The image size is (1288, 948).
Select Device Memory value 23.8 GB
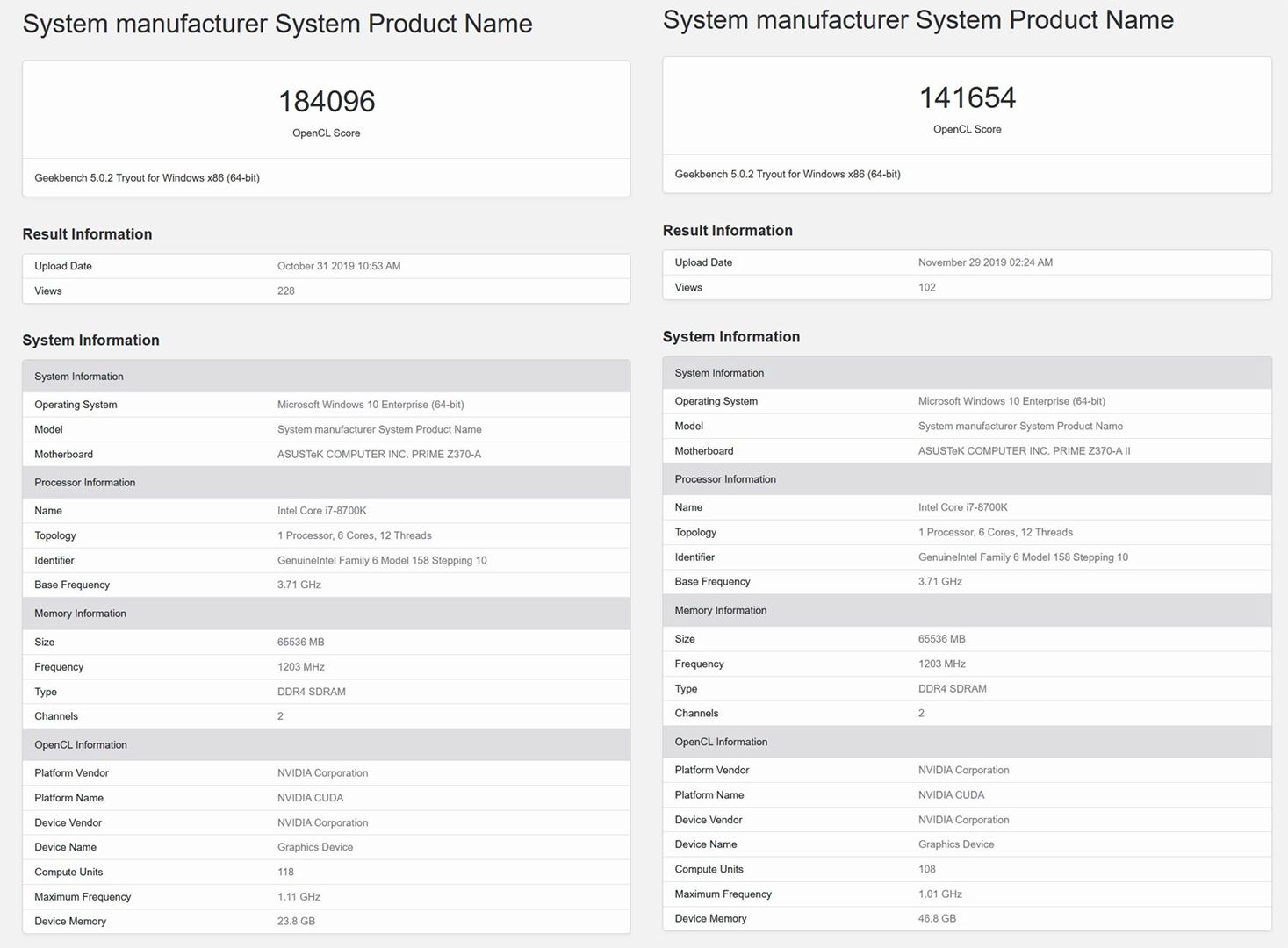[296, 921]
